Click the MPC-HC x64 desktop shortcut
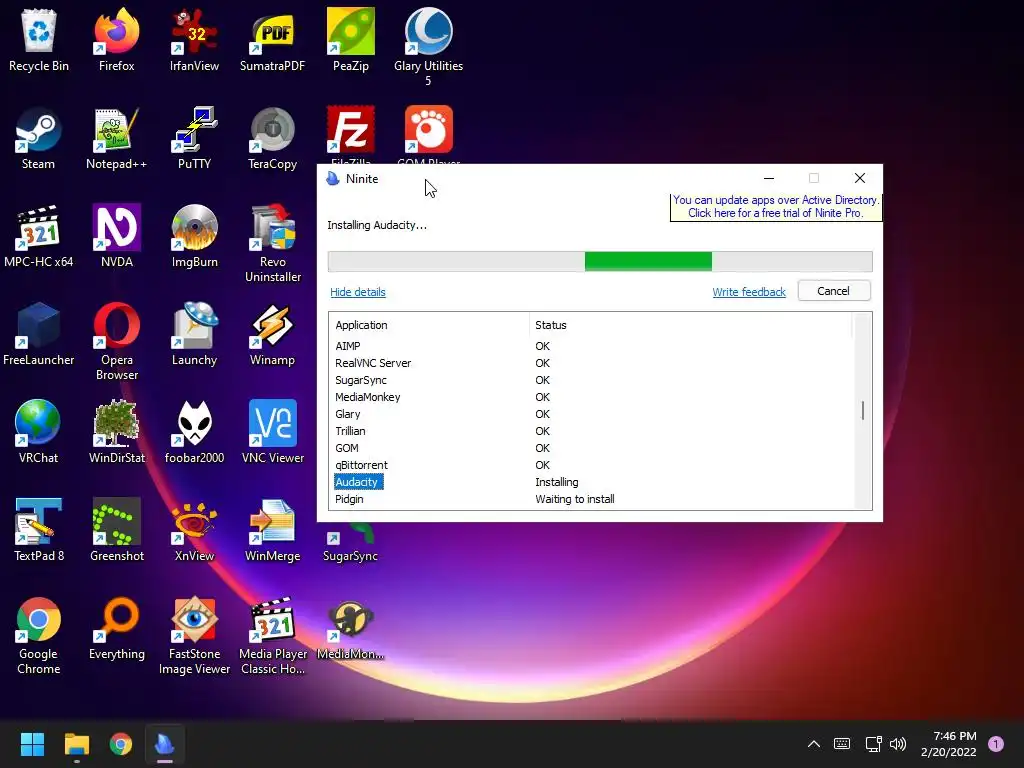This screenshot has height=768, width=1024. pyautogui.click(x=39, y=236)
